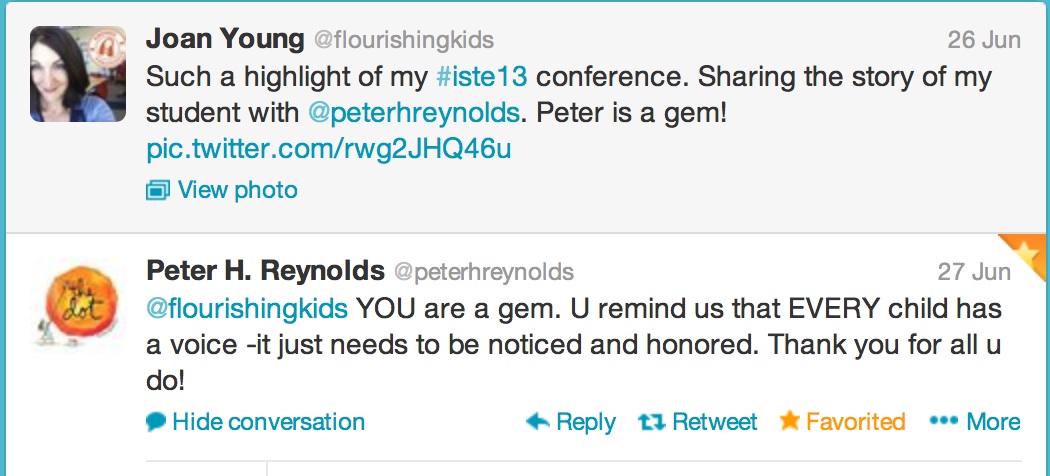
Task: Click the Reply arrow icon
Action: 537,422
